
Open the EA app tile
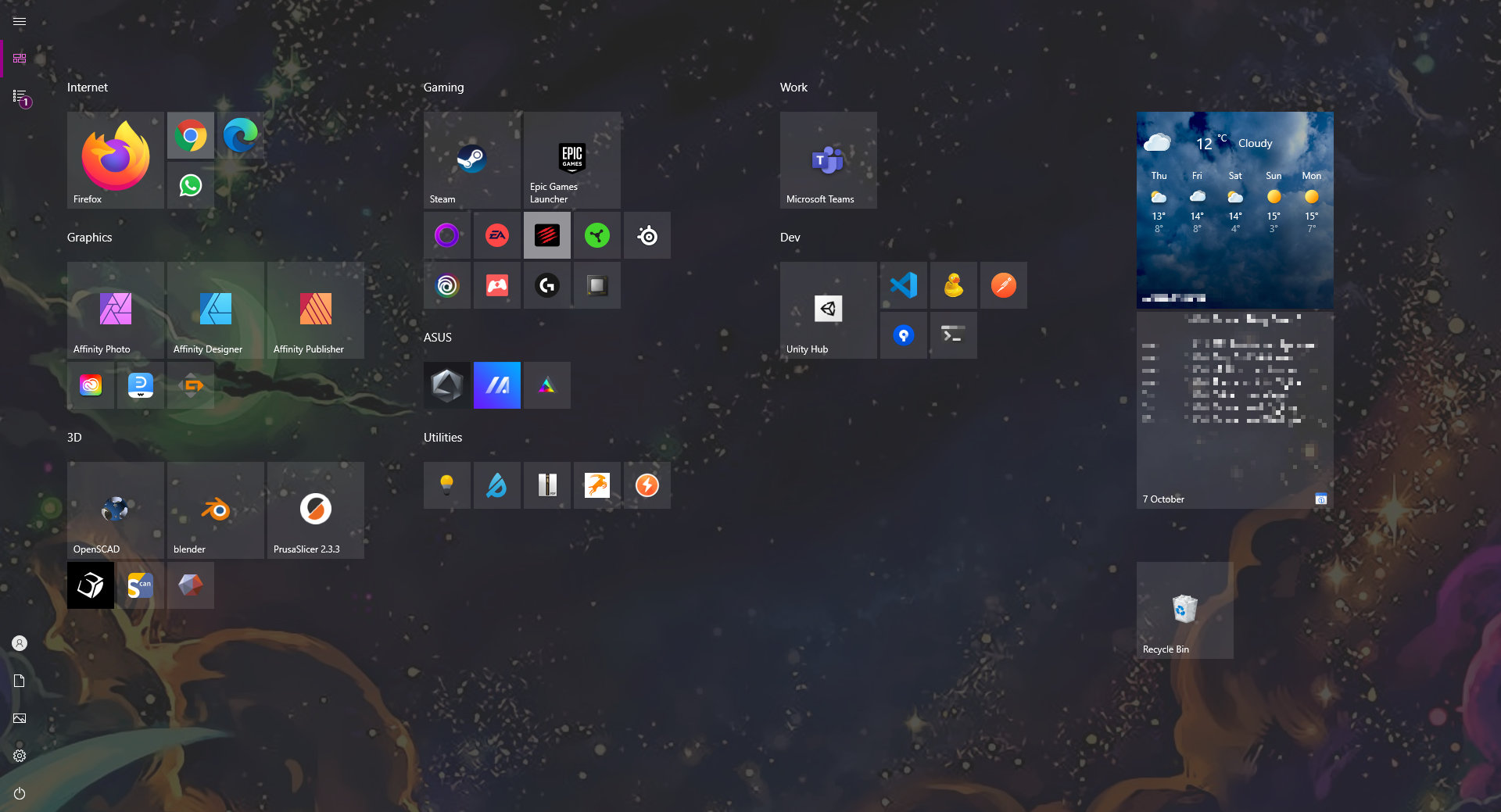[x=497, y=235]
